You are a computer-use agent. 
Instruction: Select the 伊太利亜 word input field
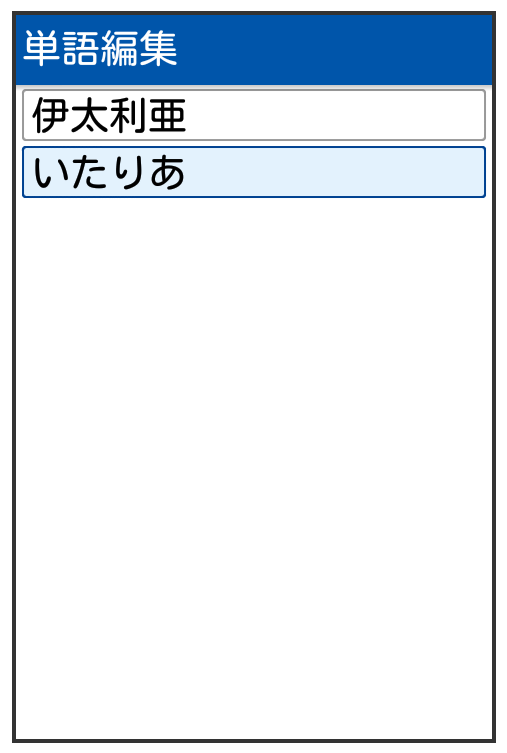click(254, 115)
